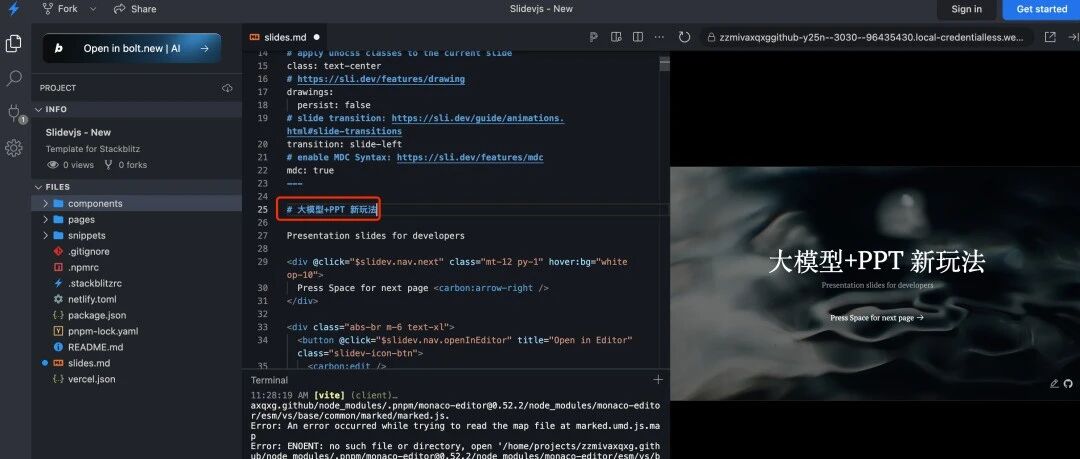The height and width of the screenshot is (459, 1080).
Task: Open the Files explorer sidebar icon
Action: (x=13, y=43)
